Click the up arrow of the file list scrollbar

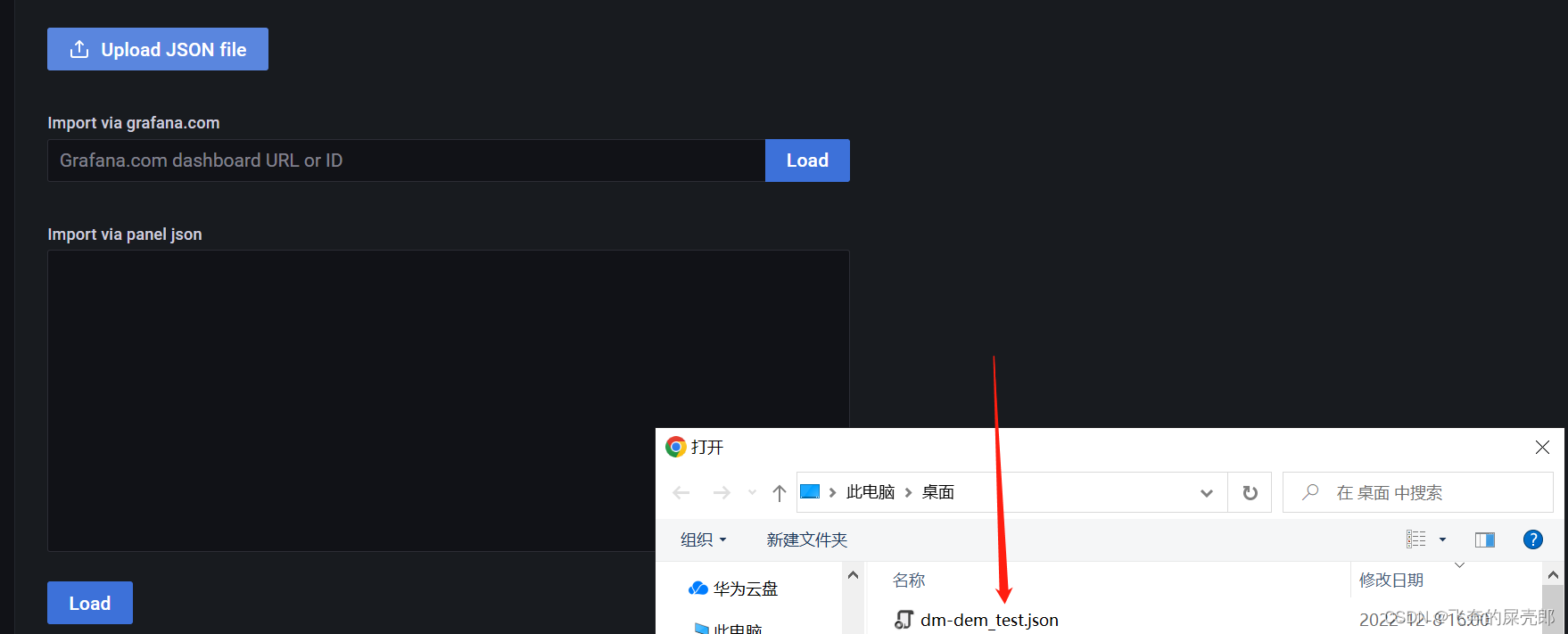coord(1553,575)
